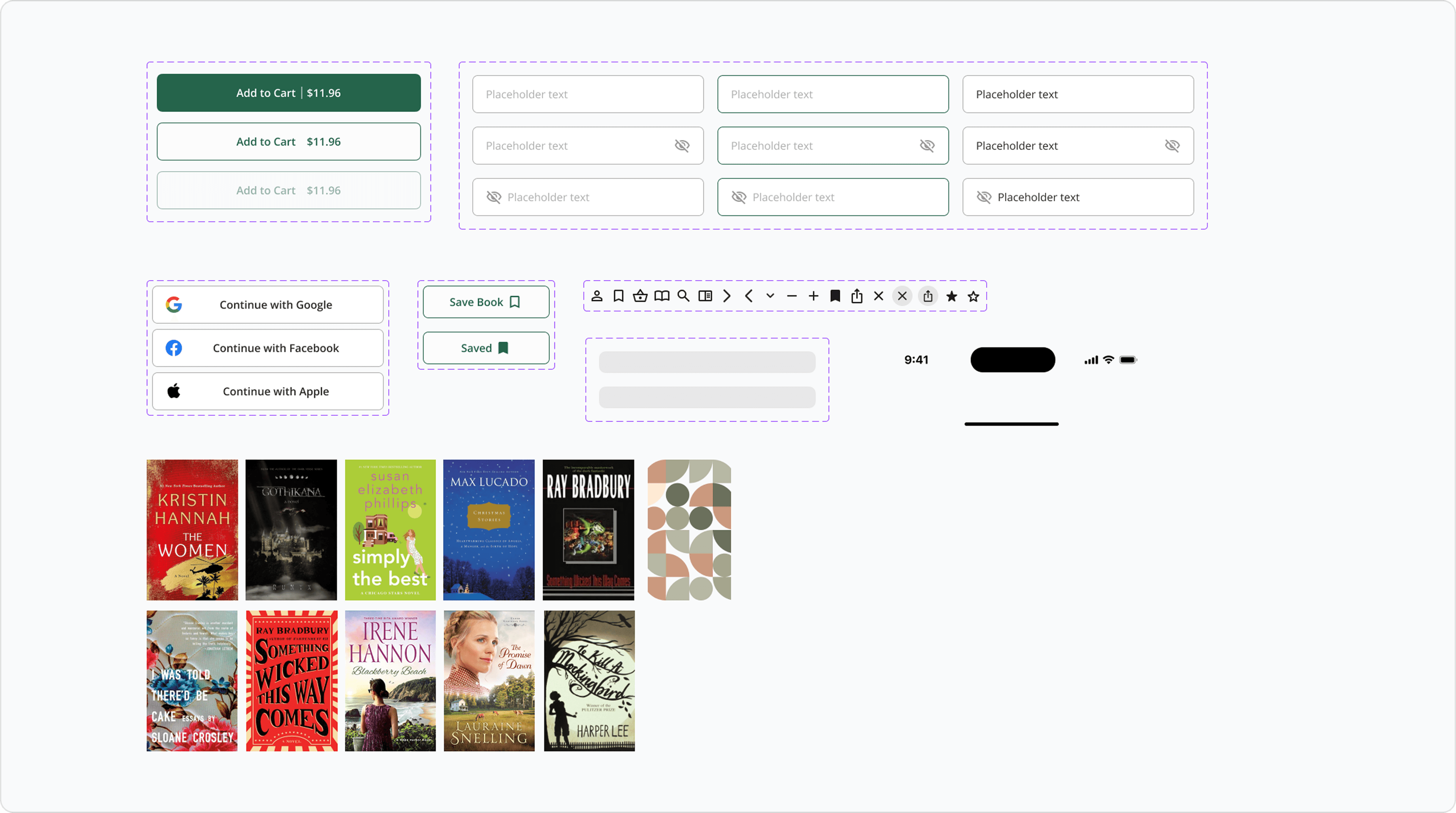Toggle trailing eye icon in green-bordered field
Image resolution: width=1456 pixels, height=813 pixels.
[927, 146]
